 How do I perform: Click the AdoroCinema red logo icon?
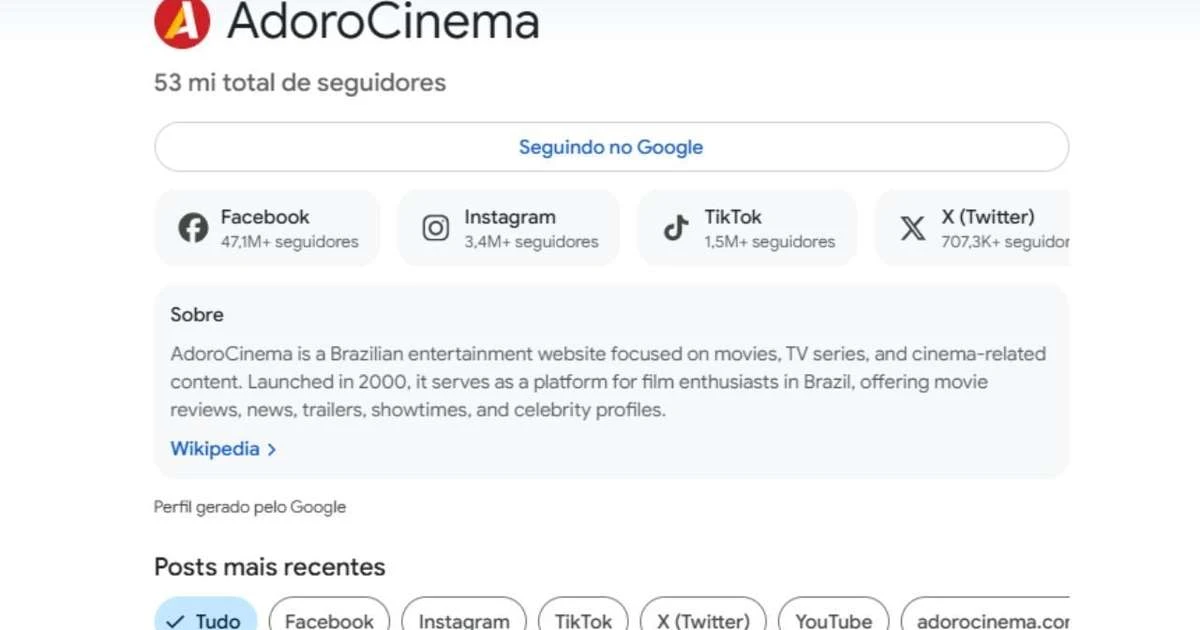[x=182, y=22]
